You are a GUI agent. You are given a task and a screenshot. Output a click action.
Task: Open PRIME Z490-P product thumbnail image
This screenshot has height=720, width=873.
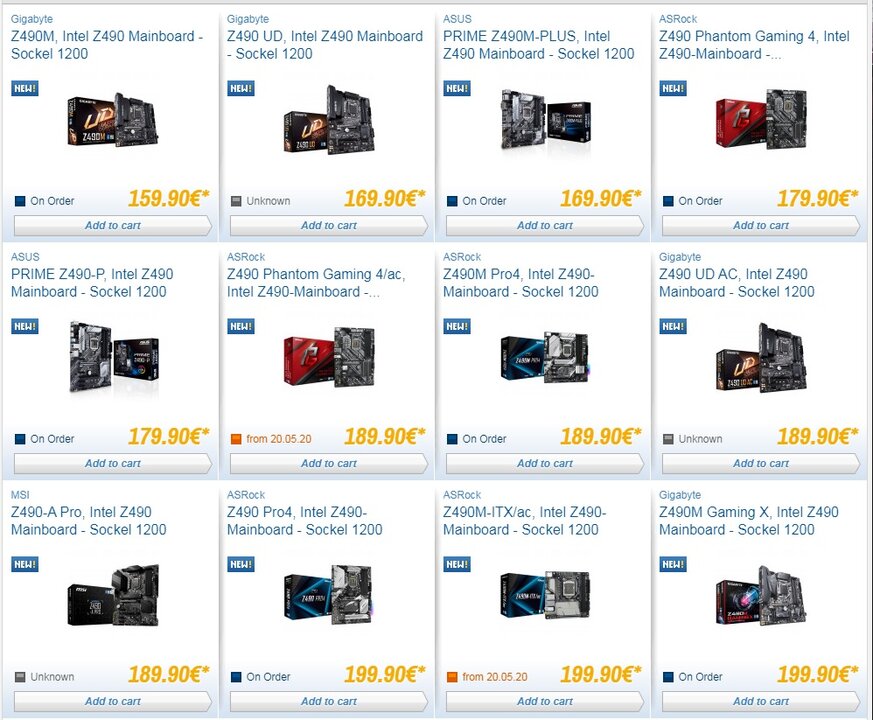[114, 356]
